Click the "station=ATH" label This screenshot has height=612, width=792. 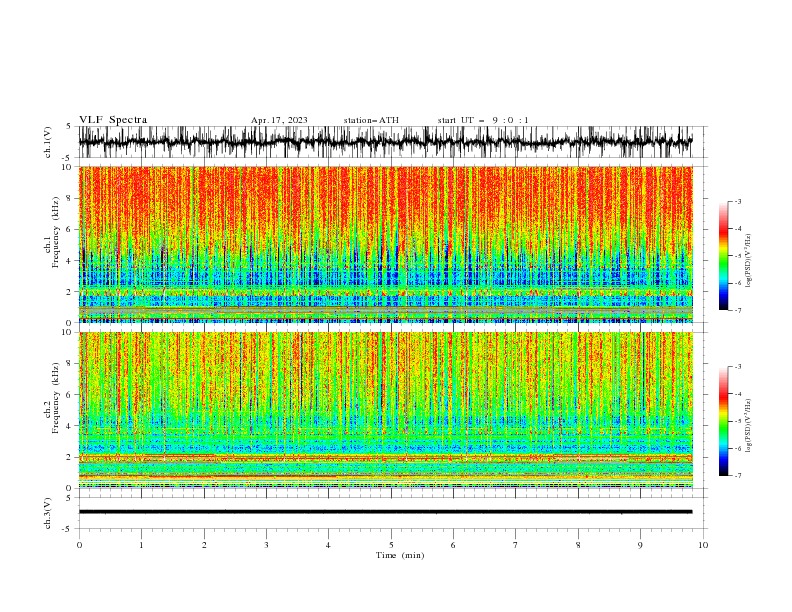pos(371,120)
